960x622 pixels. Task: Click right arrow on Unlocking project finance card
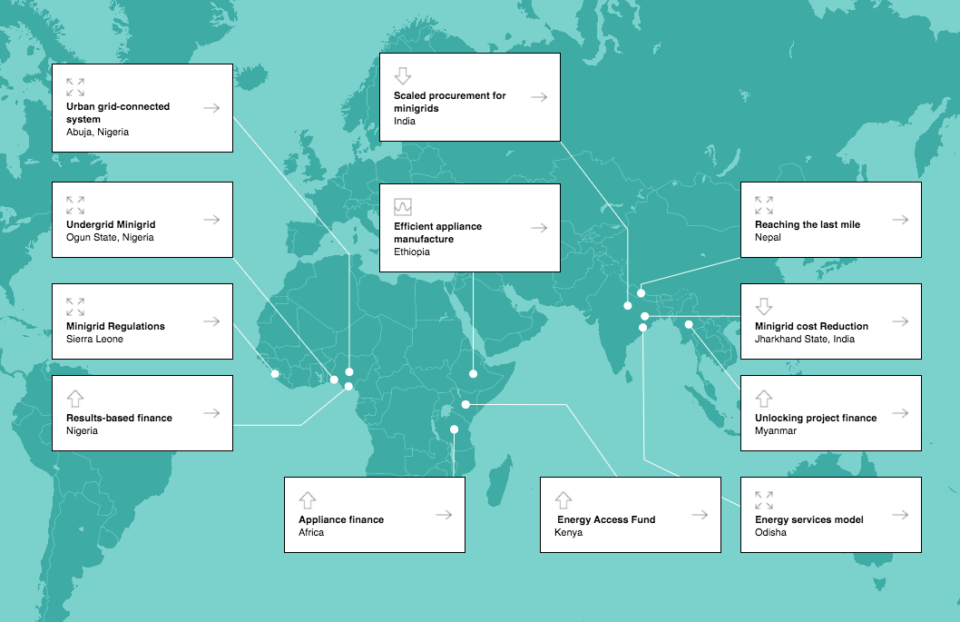900,413
